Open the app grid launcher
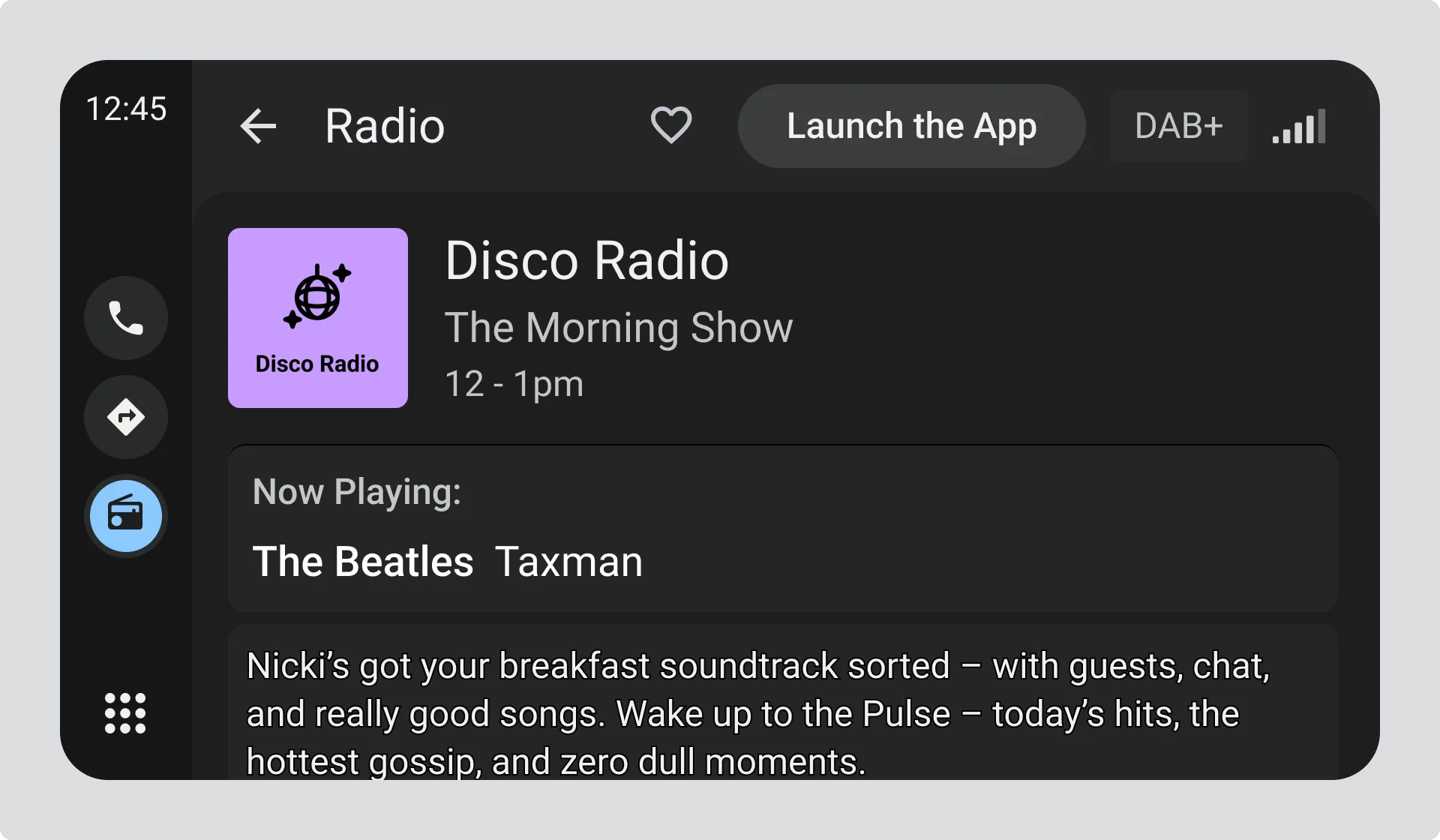The height and width of the screenshot is (840, 1440). (125, 712)
